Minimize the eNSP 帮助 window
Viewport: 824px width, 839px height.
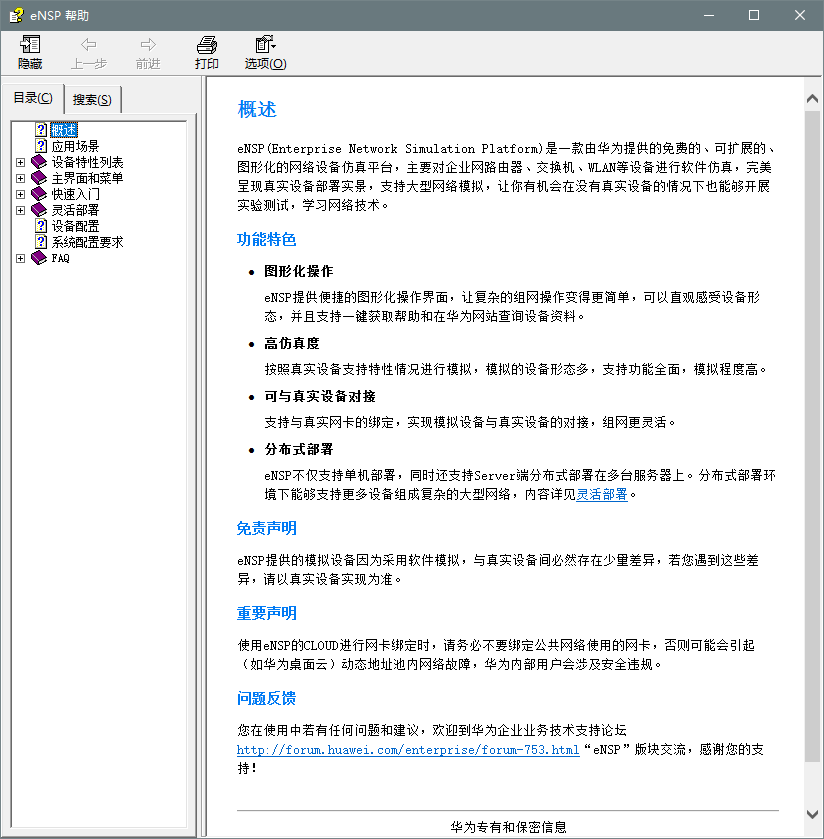(x=709, y=15)
